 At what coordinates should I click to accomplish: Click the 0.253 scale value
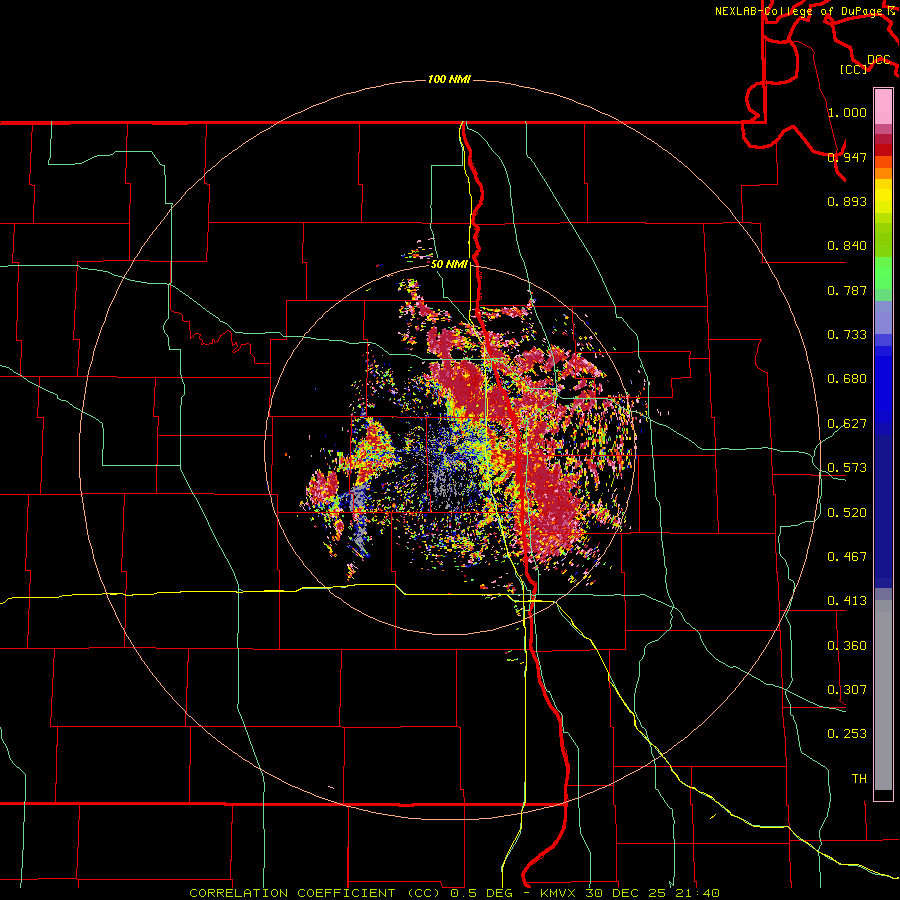847,734
